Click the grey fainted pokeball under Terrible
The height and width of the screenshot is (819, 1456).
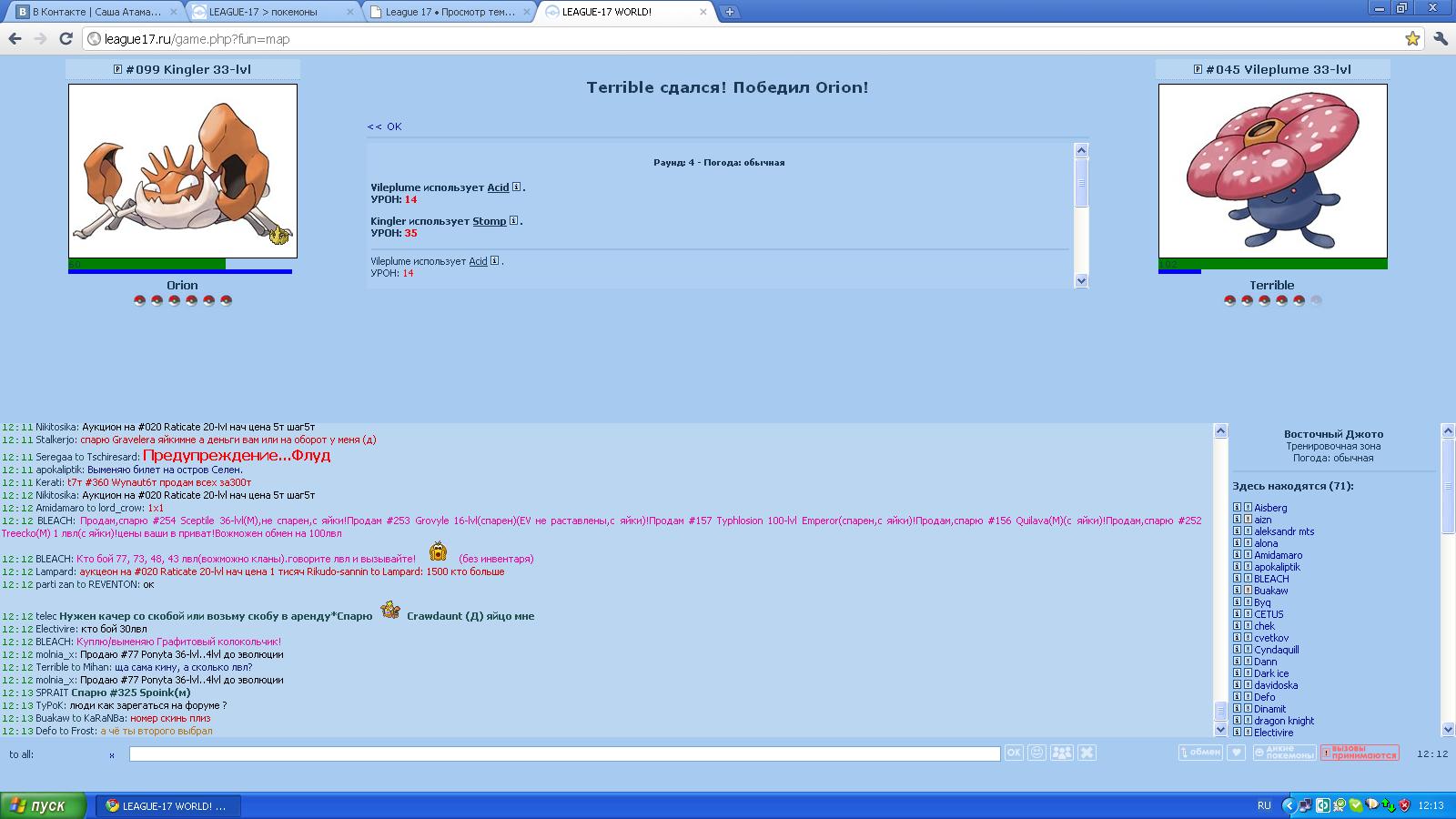(x=1315, y=300)
